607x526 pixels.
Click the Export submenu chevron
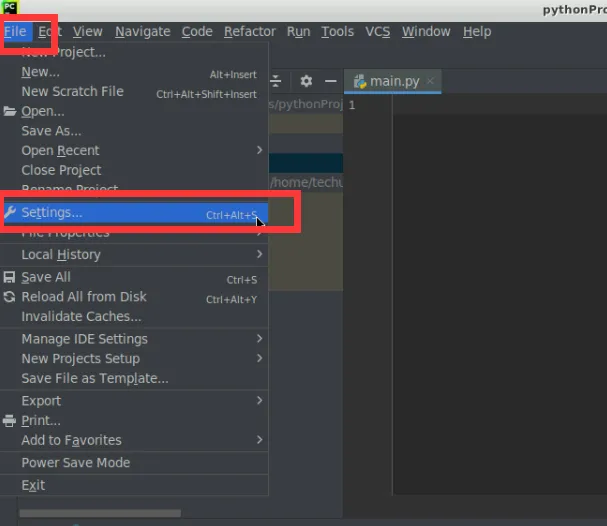[259, 401]
